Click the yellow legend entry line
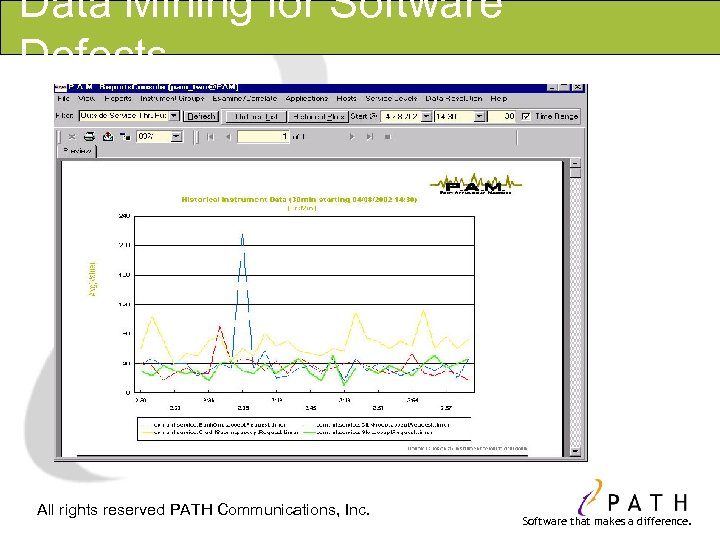 [147, 433]
